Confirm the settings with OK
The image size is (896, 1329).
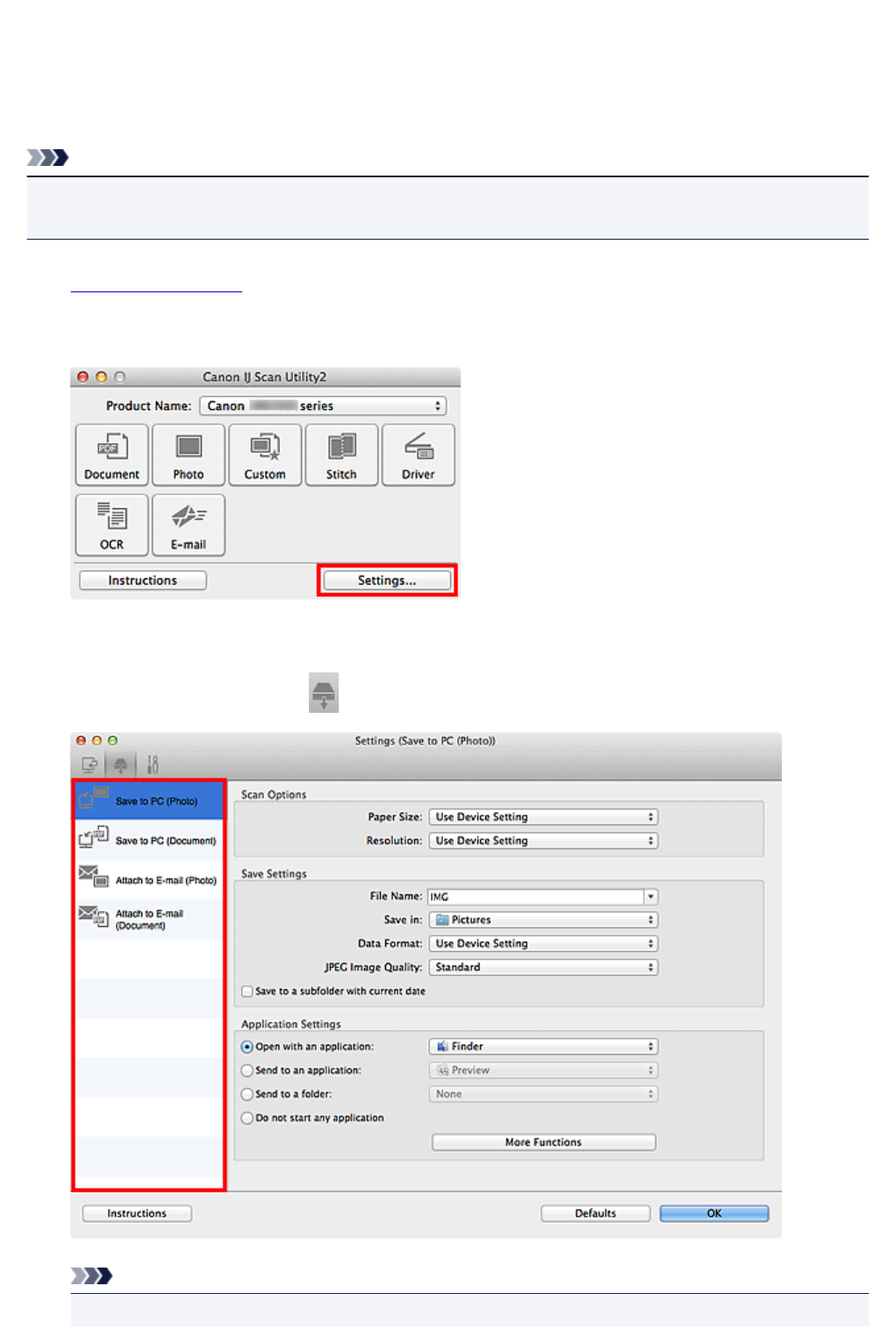[714, 1213]
